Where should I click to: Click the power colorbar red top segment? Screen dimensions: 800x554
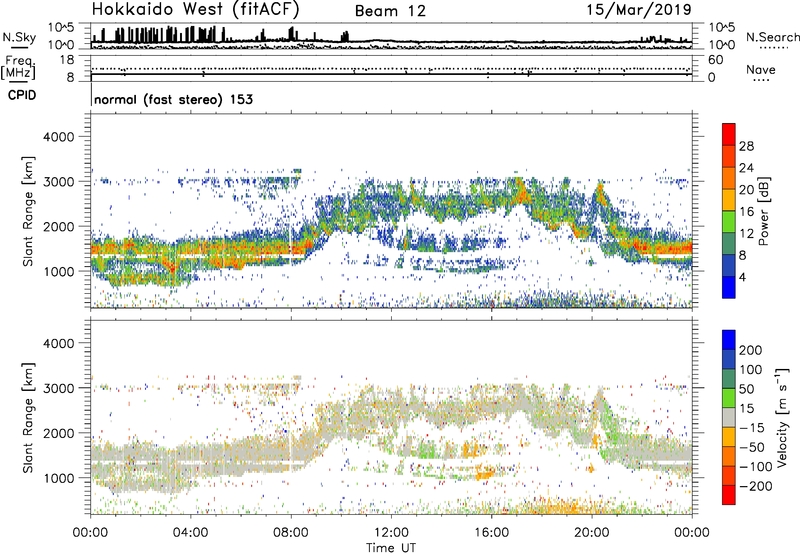point(729,135)
